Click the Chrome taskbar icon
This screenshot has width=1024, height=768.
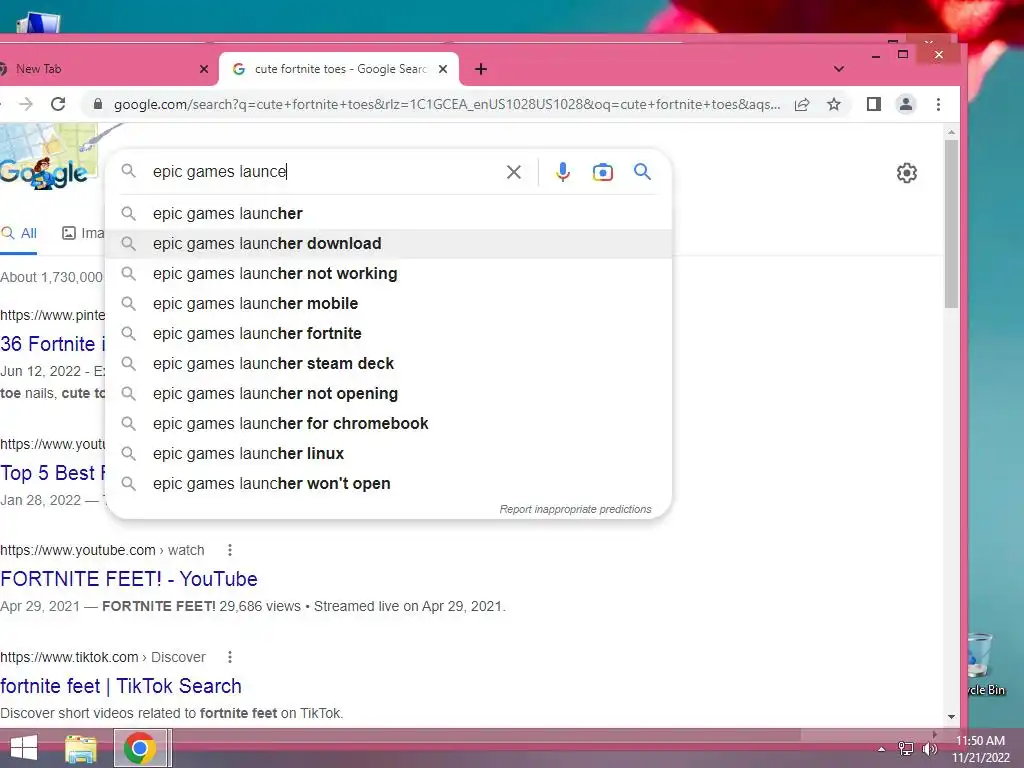coord(140,748)
